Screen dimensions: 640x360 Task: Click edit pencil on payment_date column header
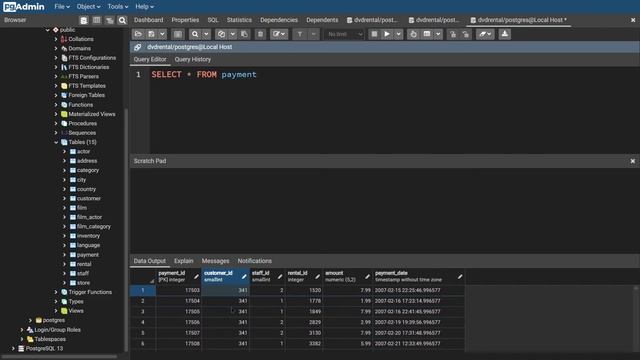[460, 277]
